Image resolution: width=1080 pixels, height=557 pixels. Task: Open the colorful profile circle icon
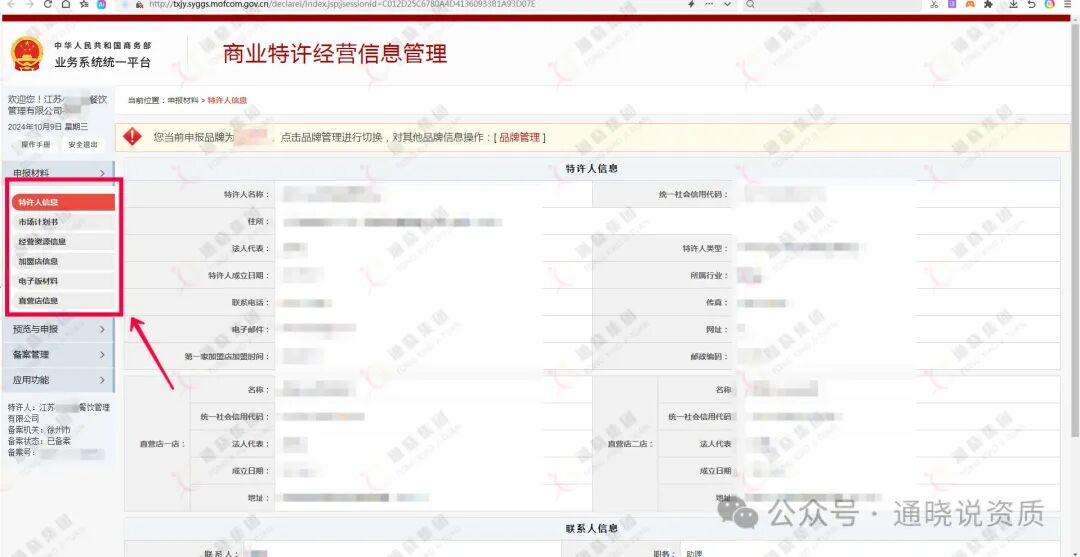point(1050,4)
